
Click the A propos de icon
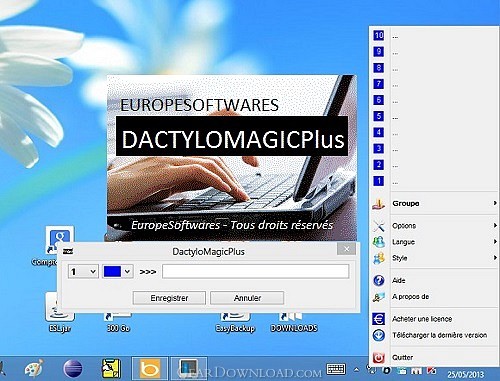[379, 297]
